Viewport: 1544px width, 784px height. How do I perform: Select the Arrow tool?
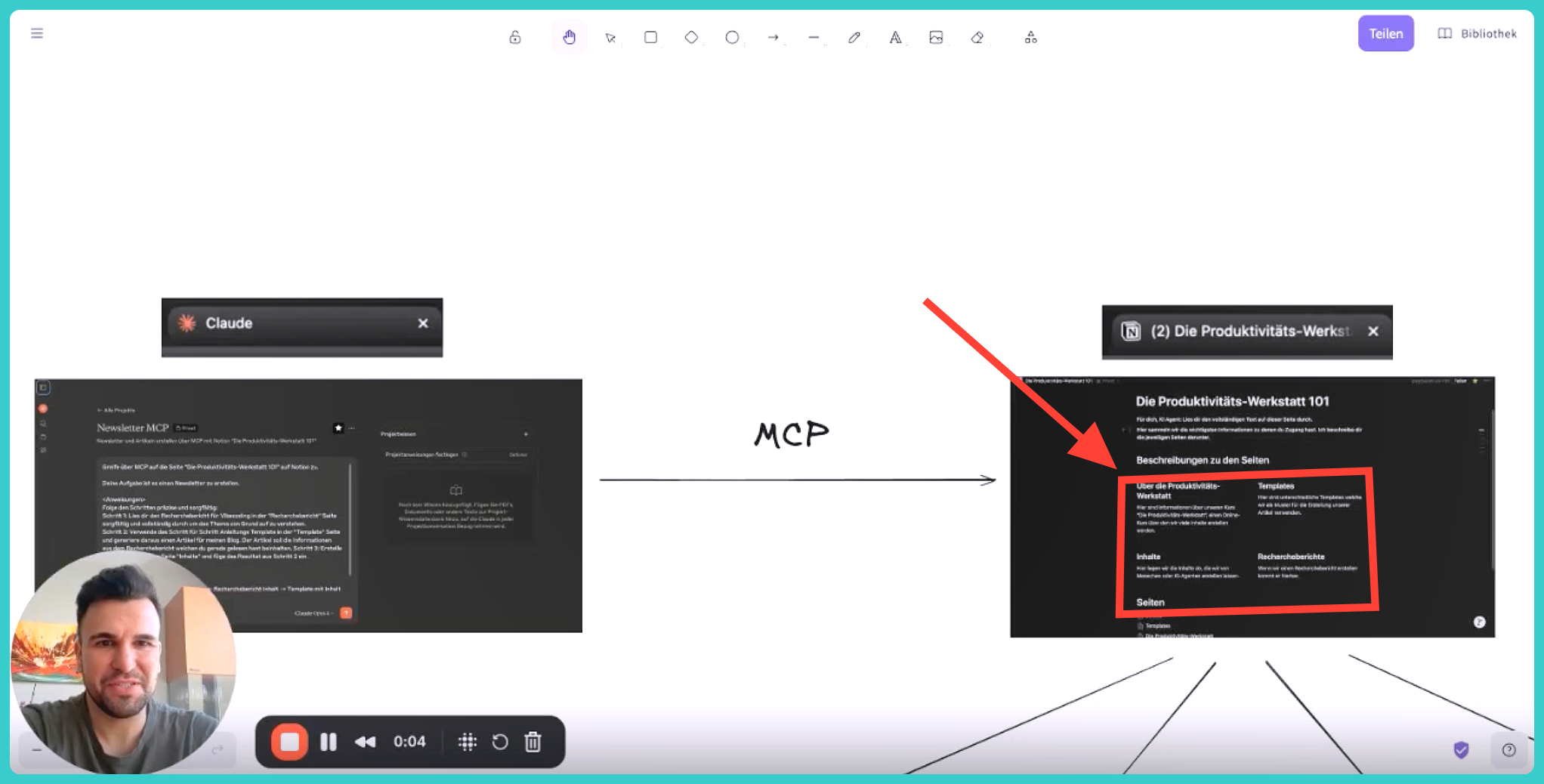[773, 37]
